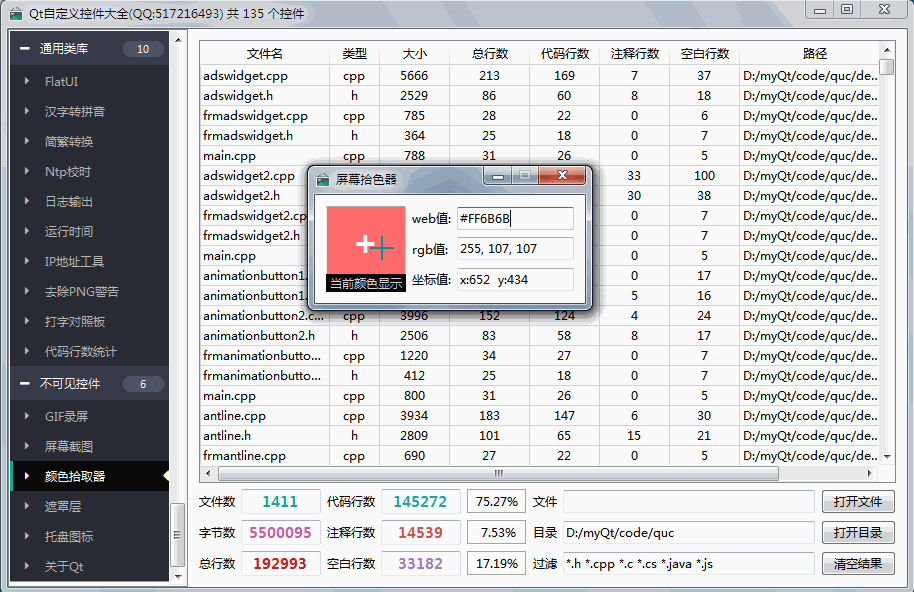Click the 过滤 file filter input field
914x592 pixels.
pyautogui.click(x=688, y=564)
